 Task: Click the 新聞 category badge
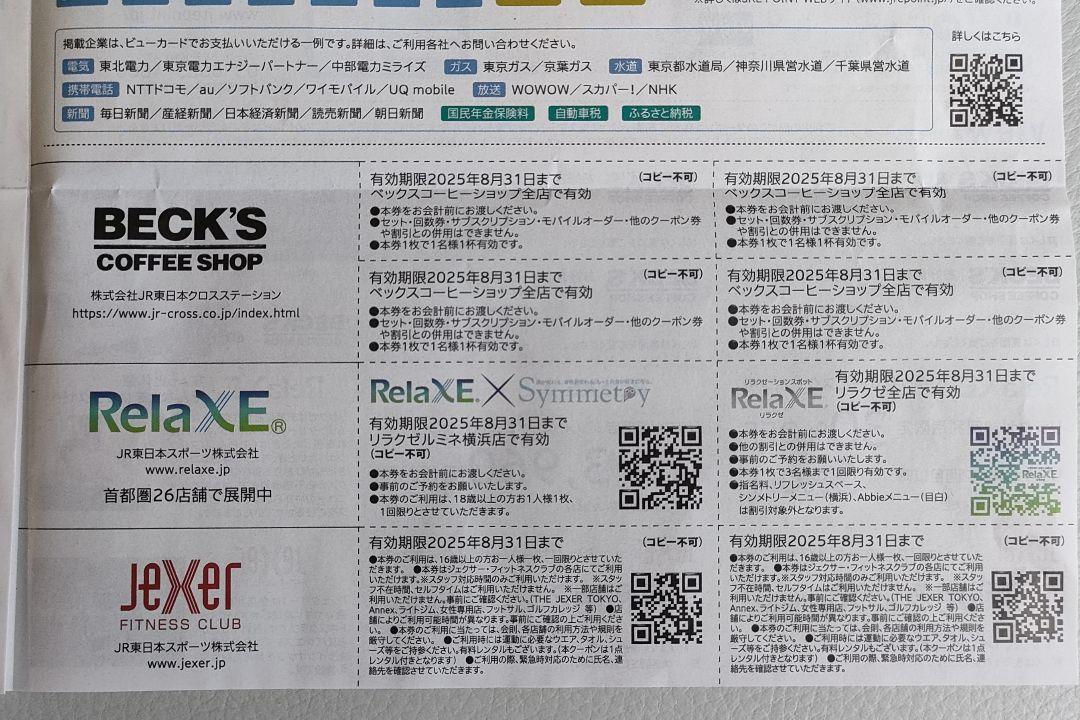[x=77, y=113]
